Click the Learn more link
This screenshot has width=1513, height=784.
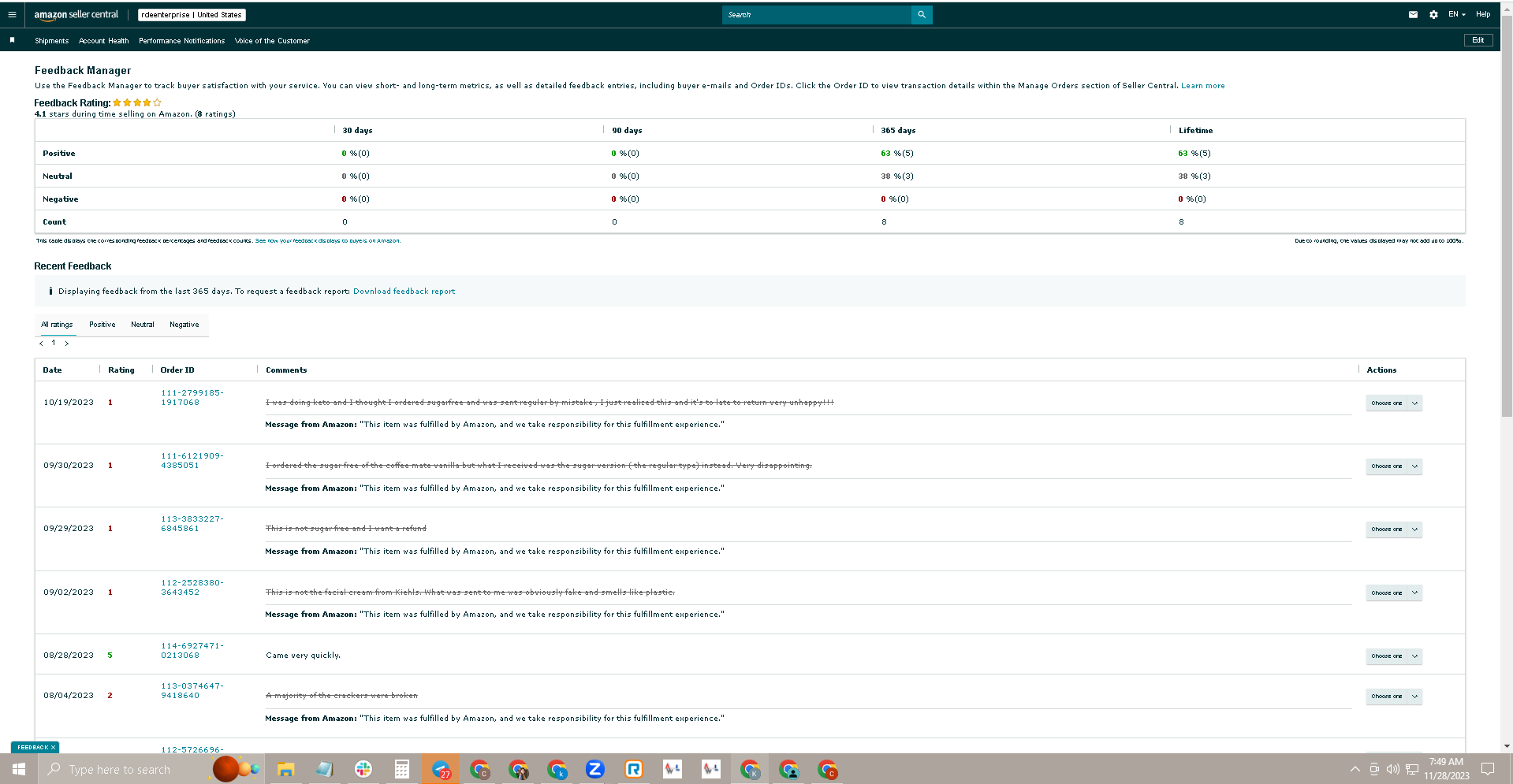1203,86
